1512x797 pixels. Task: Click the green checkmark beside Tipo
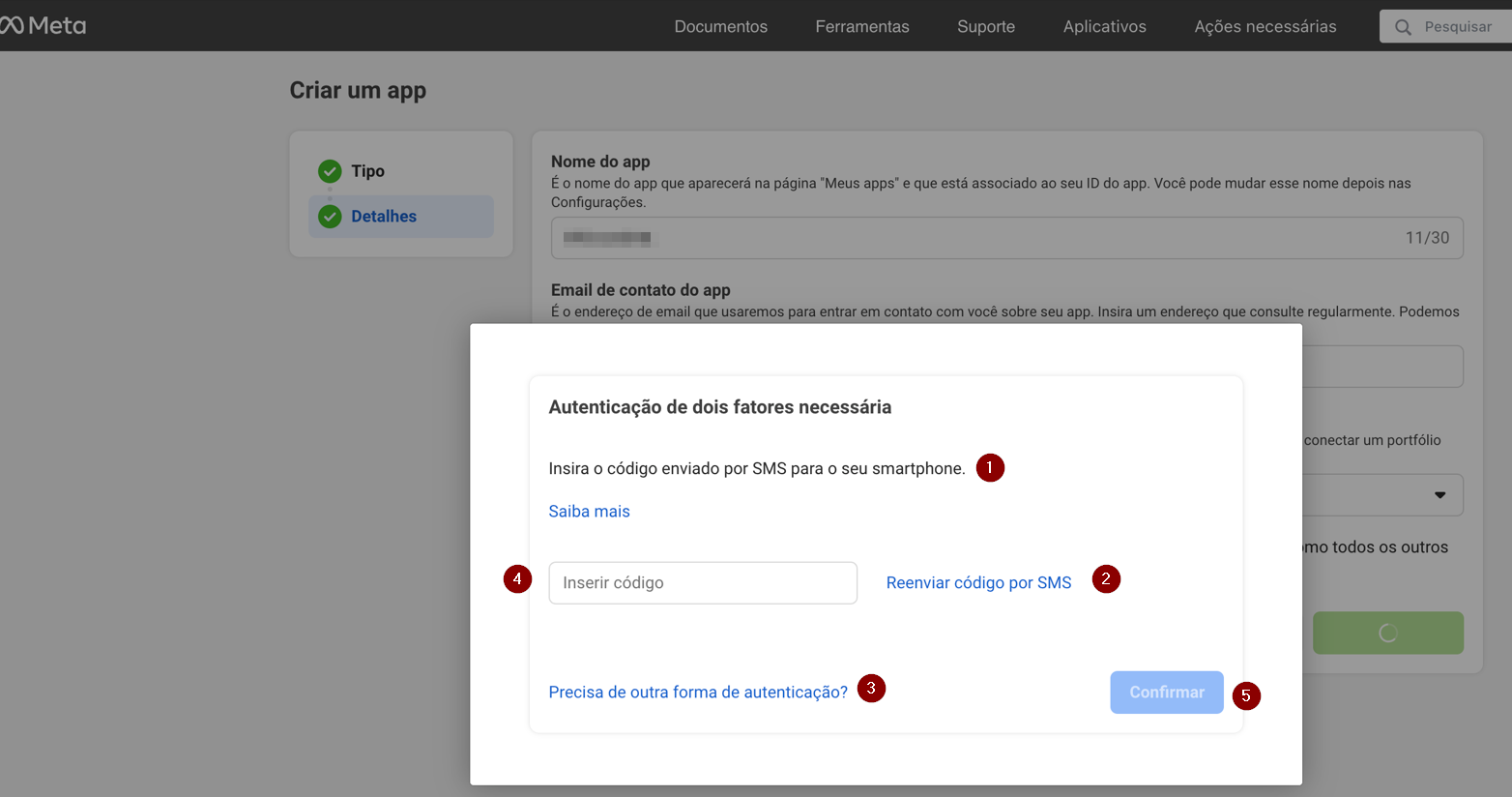pyautogui.click(x=330, y=171)
